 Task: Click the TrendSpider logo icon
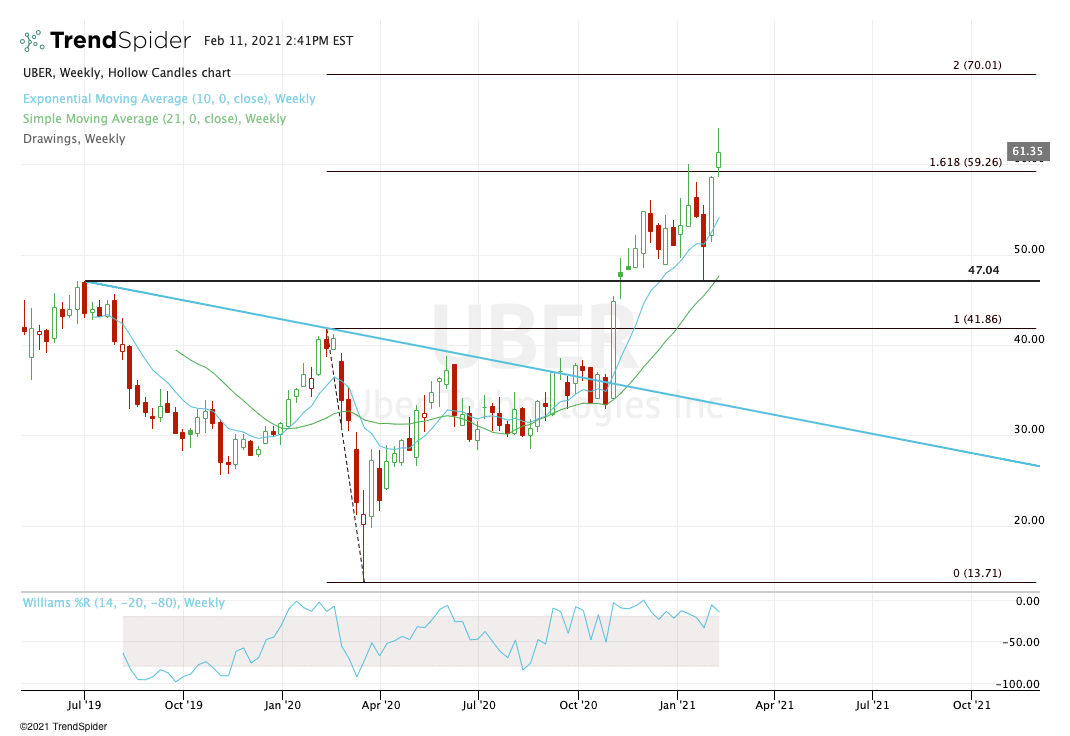tap(32, 41)
